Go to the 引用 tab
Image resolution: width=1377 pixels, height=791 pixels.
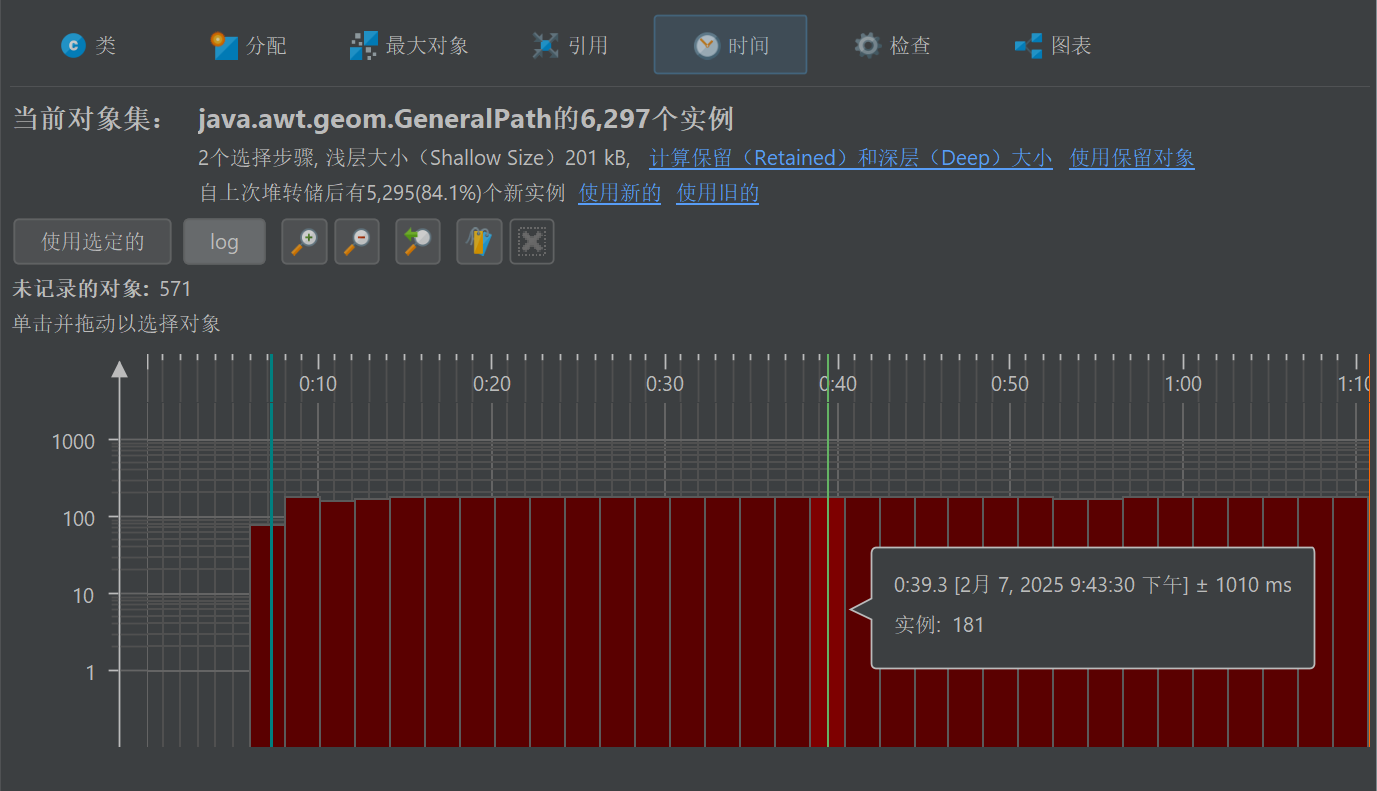click(x=570, y=45)
